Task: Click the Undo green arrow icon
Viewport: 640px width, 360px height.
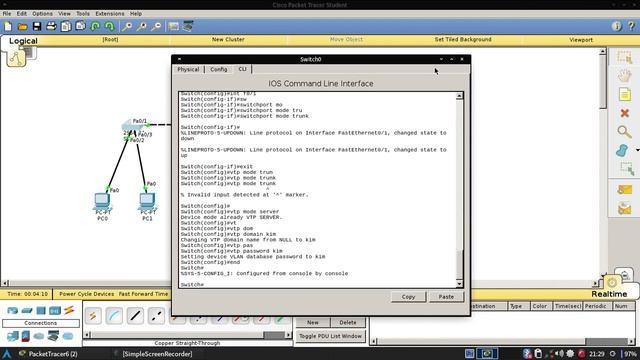Action: click(95, 27)
